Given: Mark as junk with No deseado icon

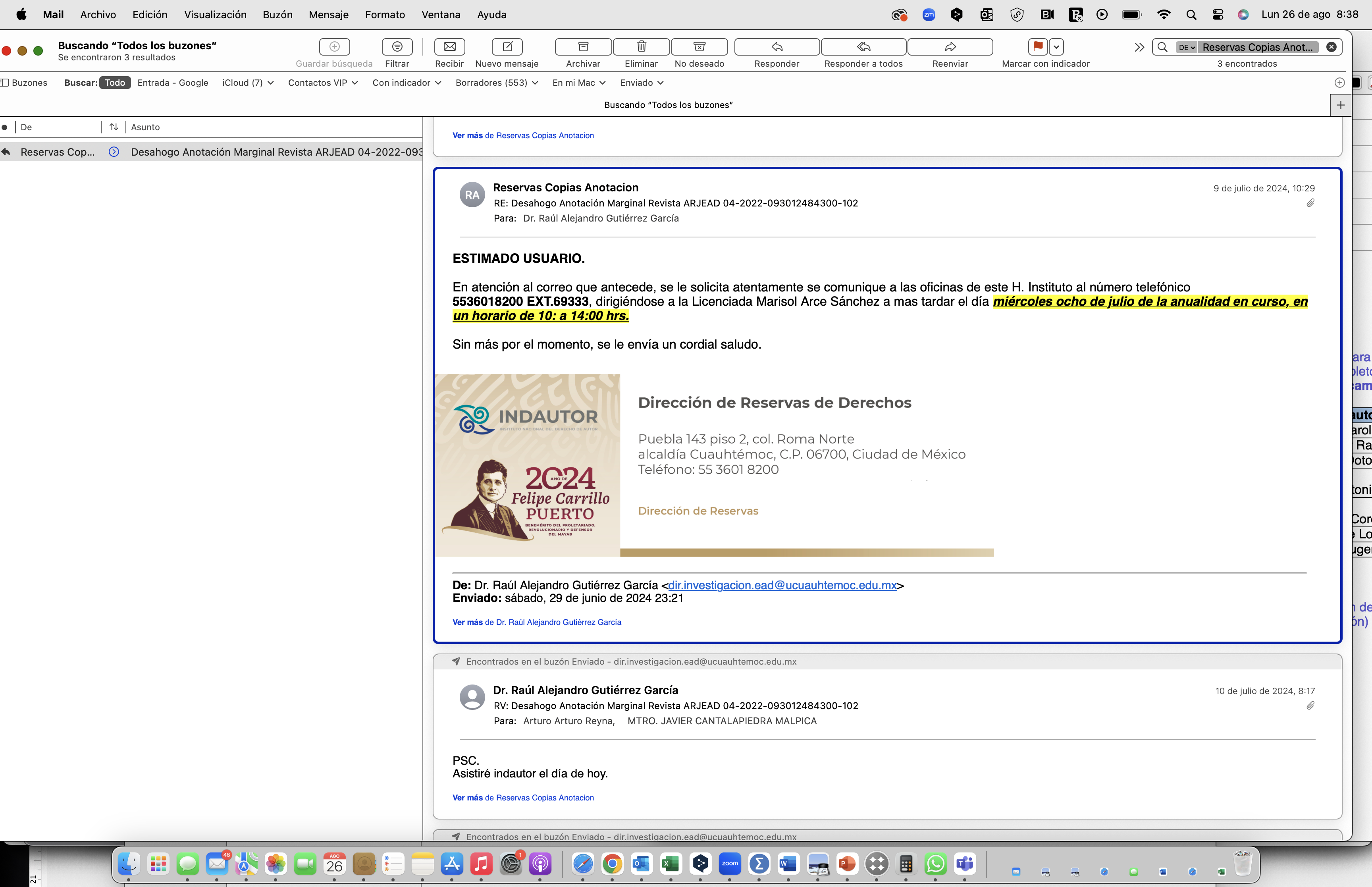Looking at the screenshot, I should tap(699, 46).
